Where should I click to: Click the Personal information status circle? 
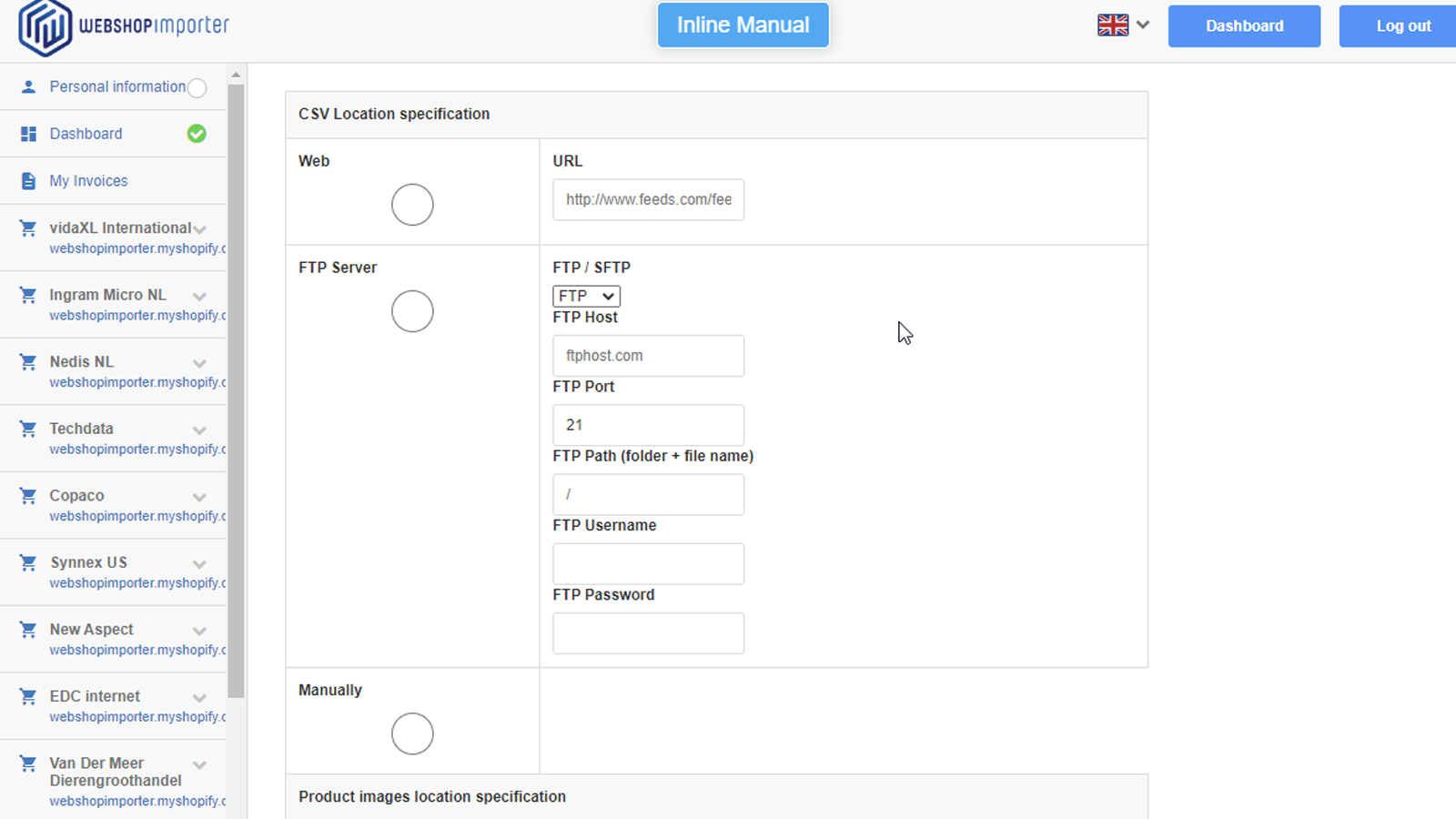click(x=197, y=87)
